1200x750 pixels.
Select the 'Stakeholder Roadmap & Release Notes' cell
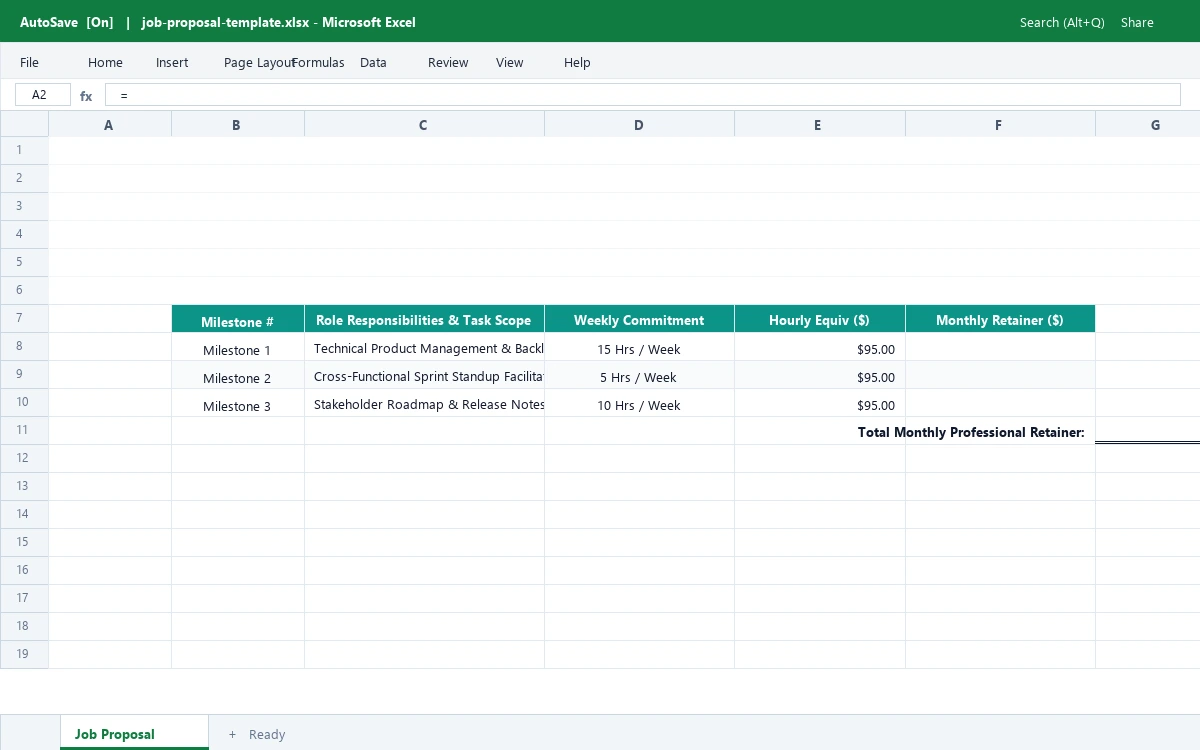tap(424, 403)
